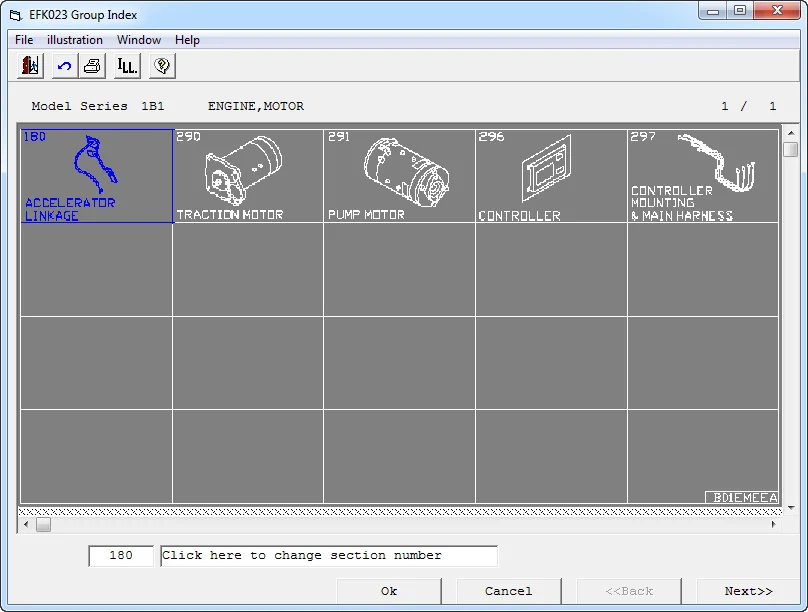Click the vertical scrollbar down arrow
This screenshot has width=808, height=612.
[790, 508]
